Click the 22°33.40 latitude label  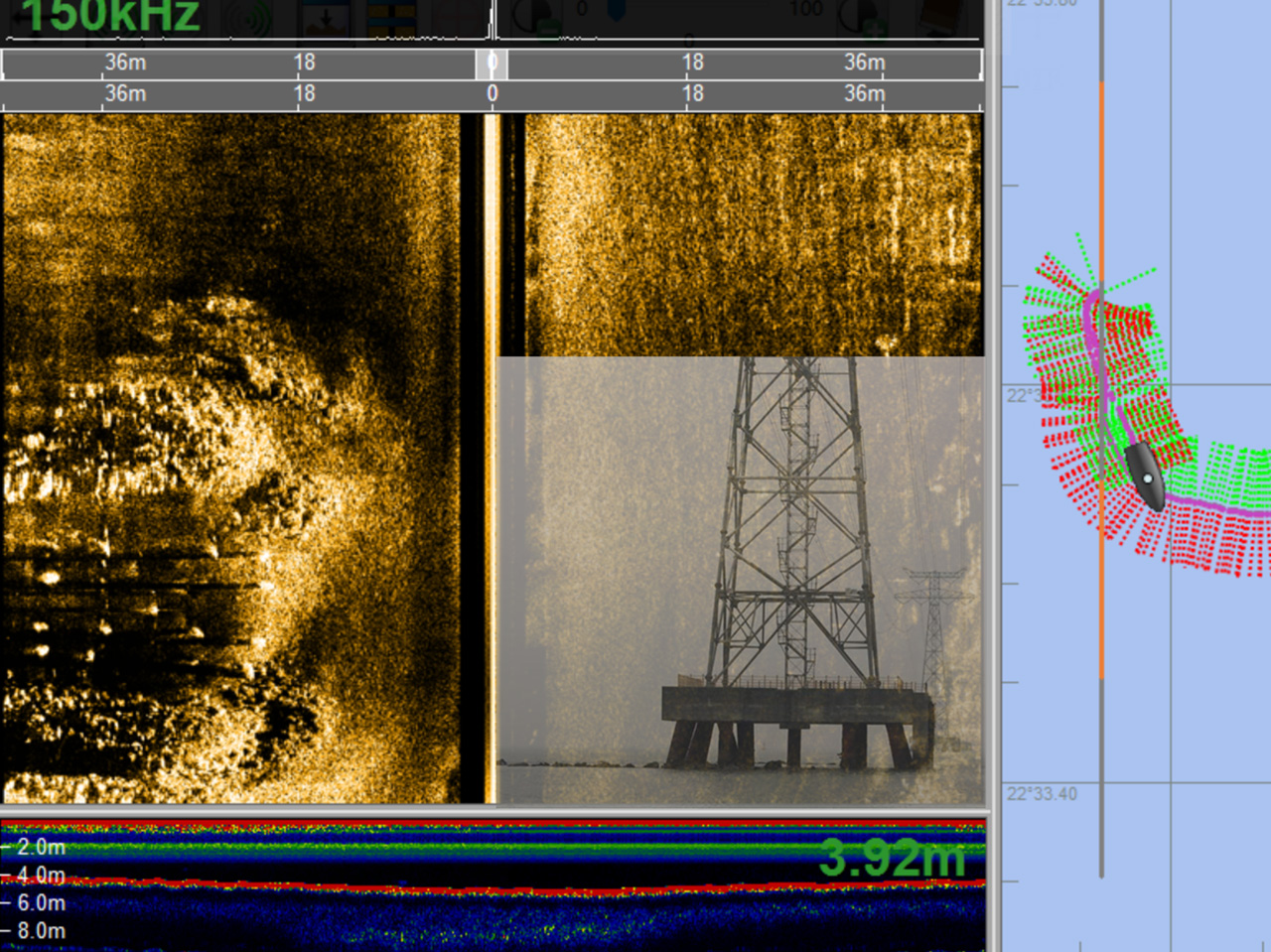click(x=1042, y=793)
